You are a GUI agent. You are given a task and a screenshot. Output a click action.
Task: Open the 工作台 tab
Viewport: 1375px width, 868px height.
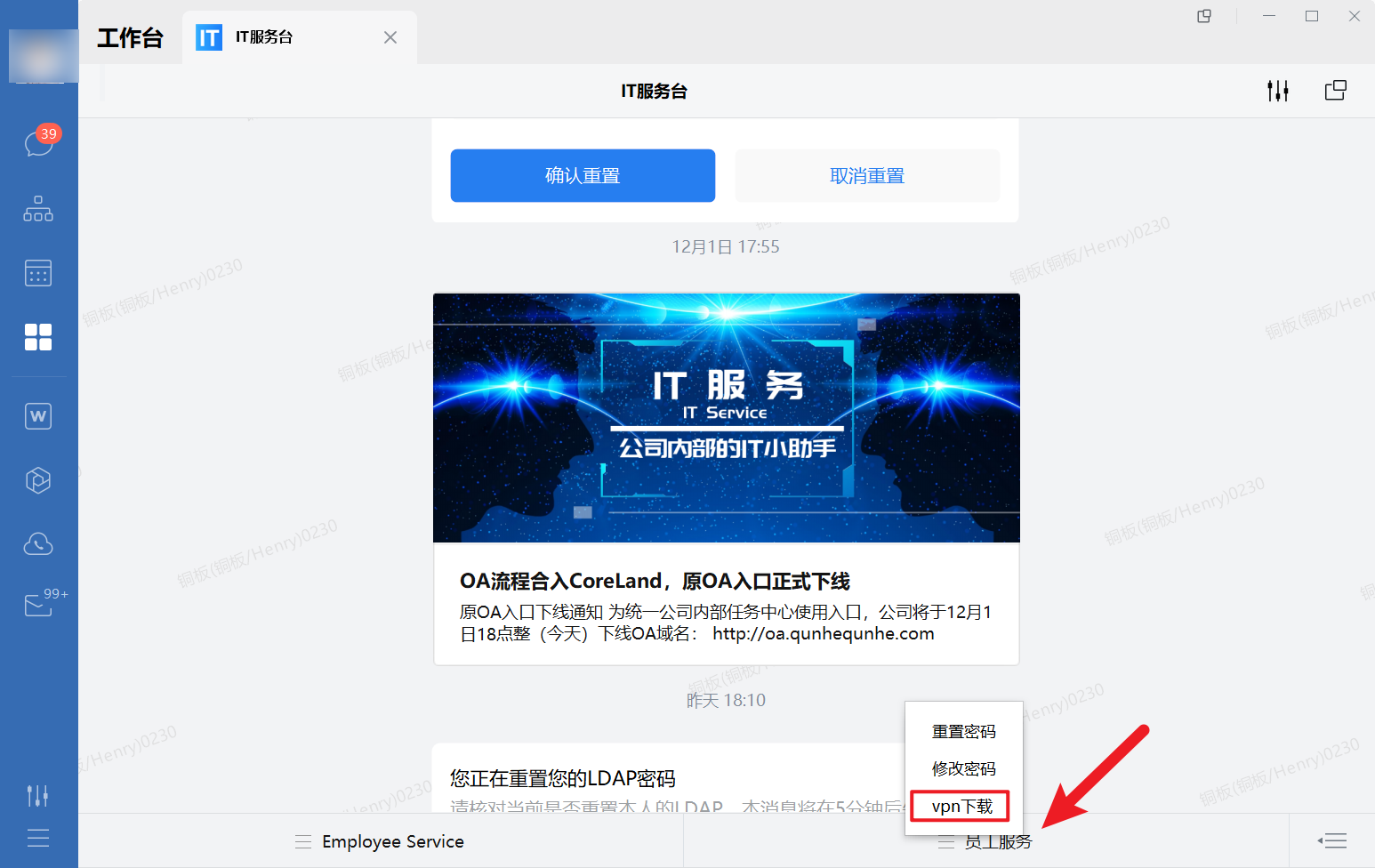[x=131, y=37]
